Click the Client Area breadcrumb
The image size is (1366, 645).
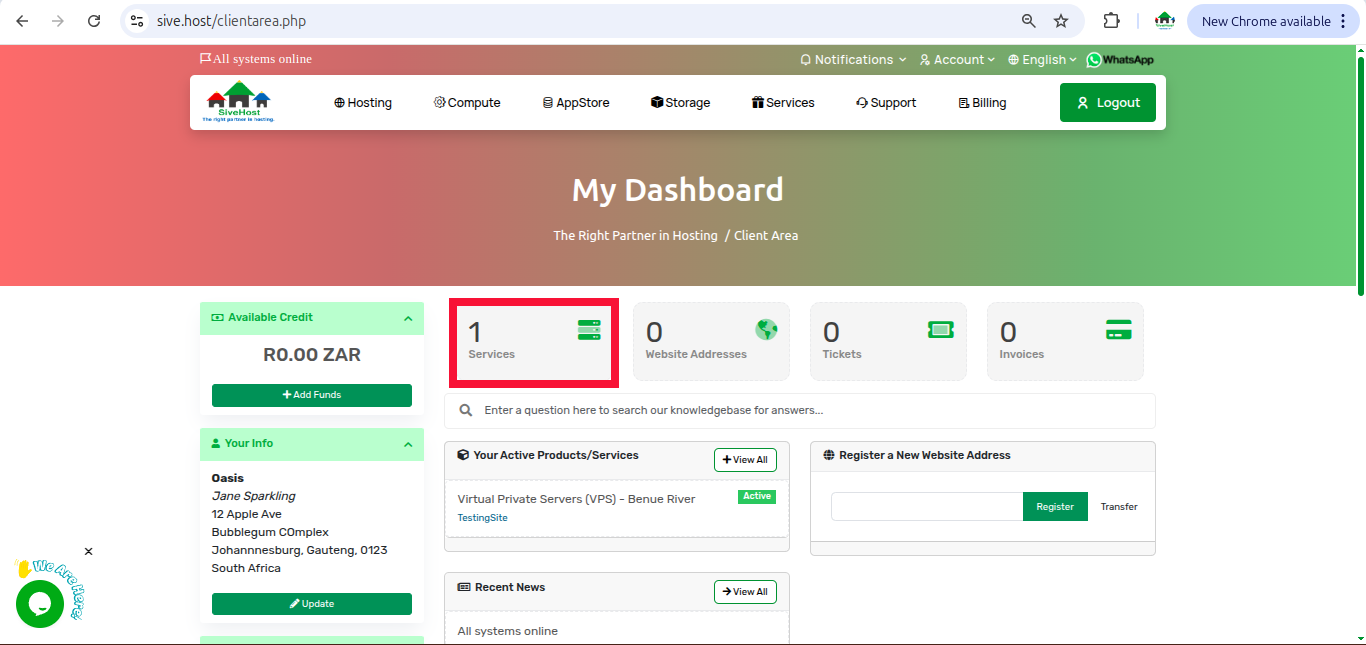coord(766,236)
